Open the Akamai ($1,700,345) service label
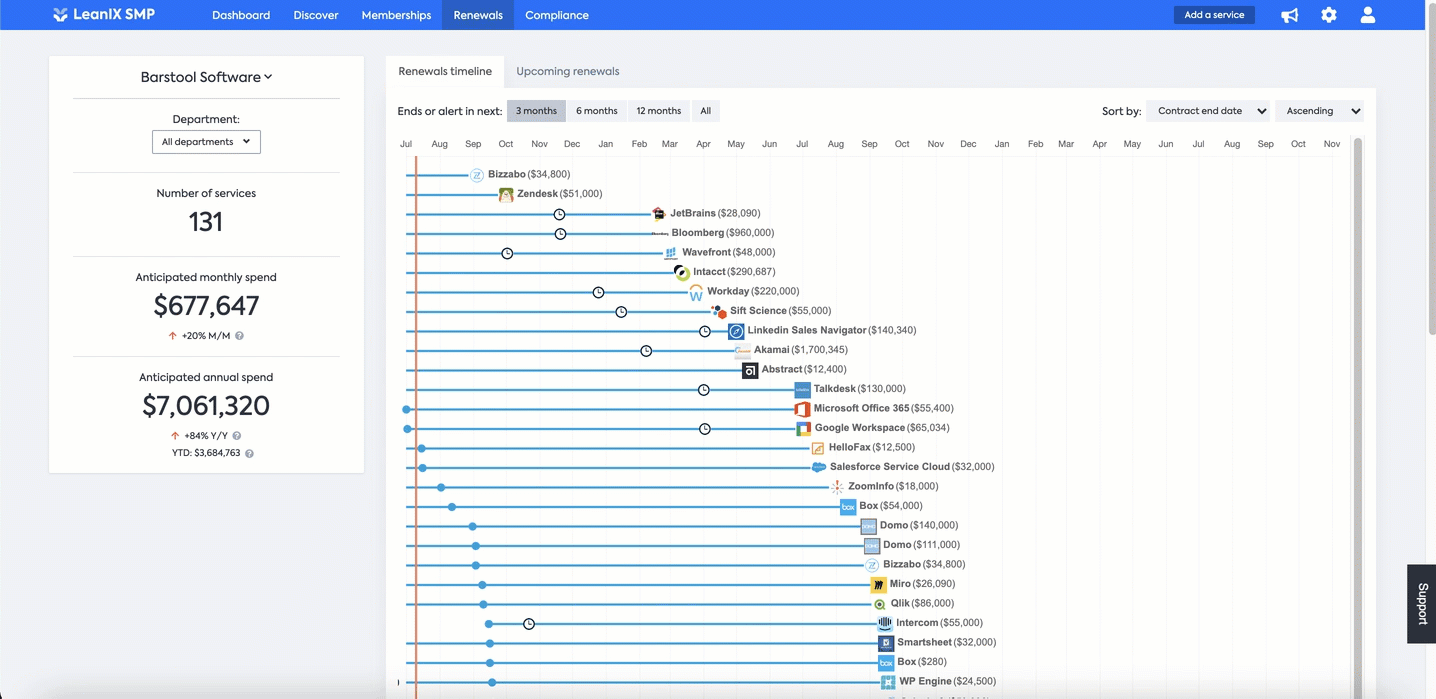This screenshot has width=1436, height=699. click(x=801, y=350)
